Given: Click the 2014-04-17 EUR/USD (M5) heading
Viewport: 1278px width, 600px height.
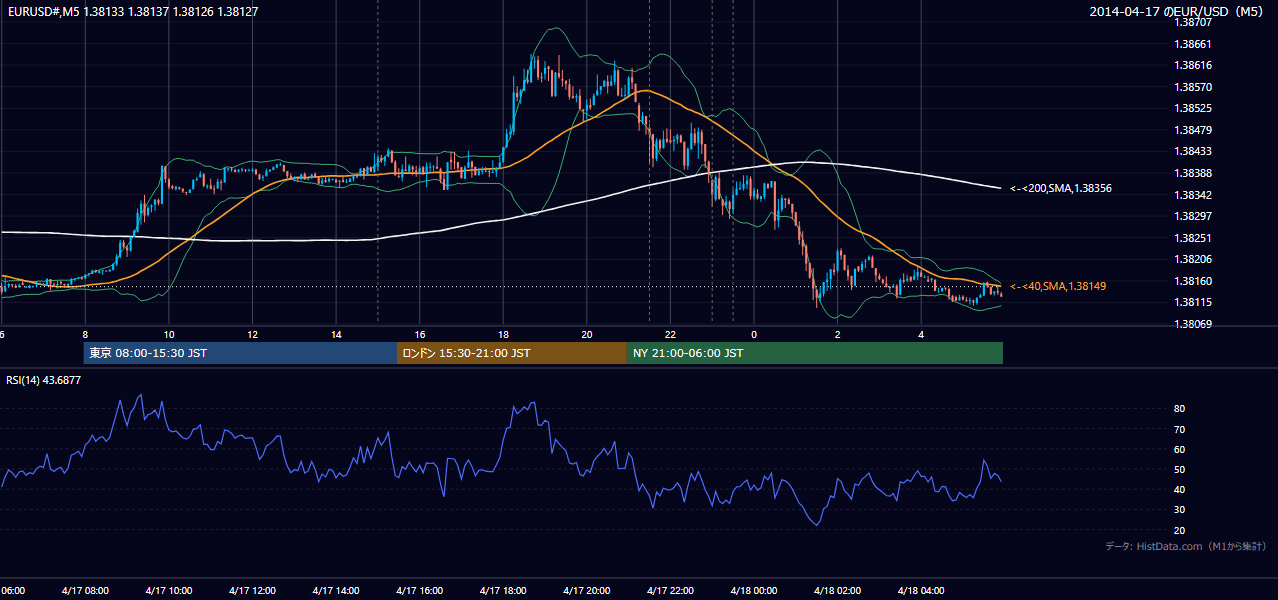Looking at the screenshot, I should (x=1178, y=11).
